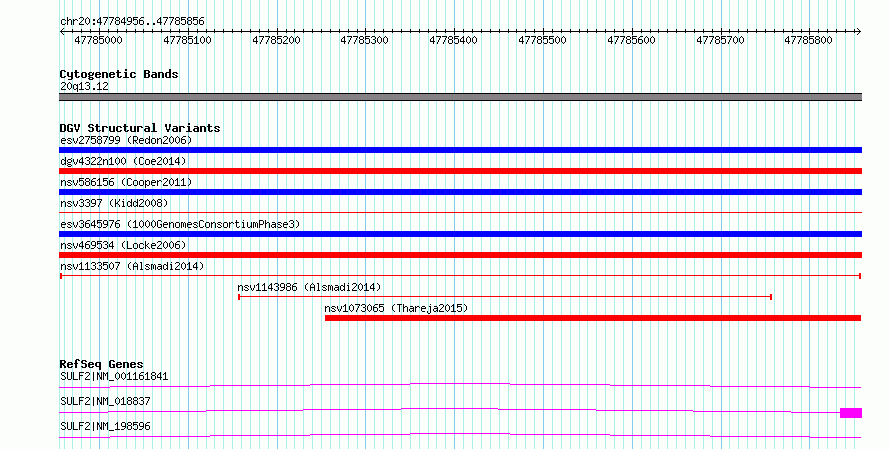The height and width of the screenshot is (449, 890).
Task: Click ruler position 47785800
Action: pyautogui.click(x=808, y=40)
